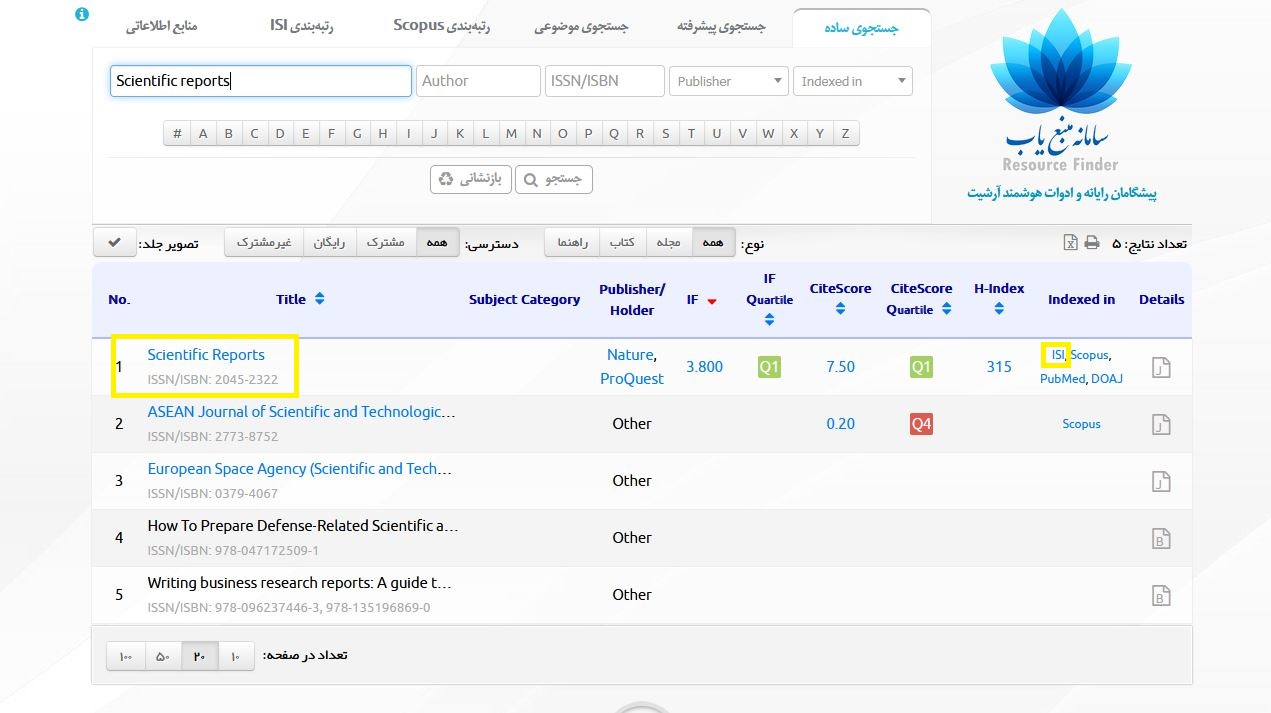Select همه in the نوع type filter
1271x713 pixels.
(x=713, y=243)
